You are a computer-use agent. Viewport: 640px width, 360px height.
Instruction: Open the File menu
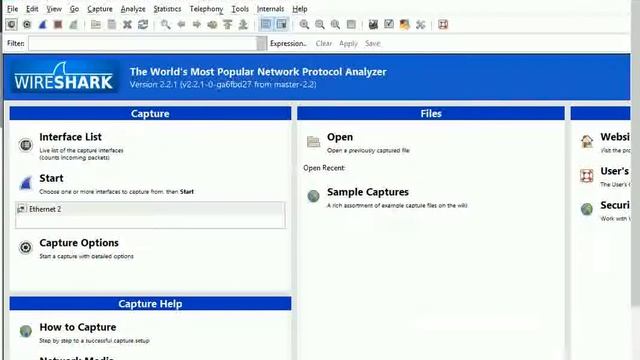click(x=13, y=9)
